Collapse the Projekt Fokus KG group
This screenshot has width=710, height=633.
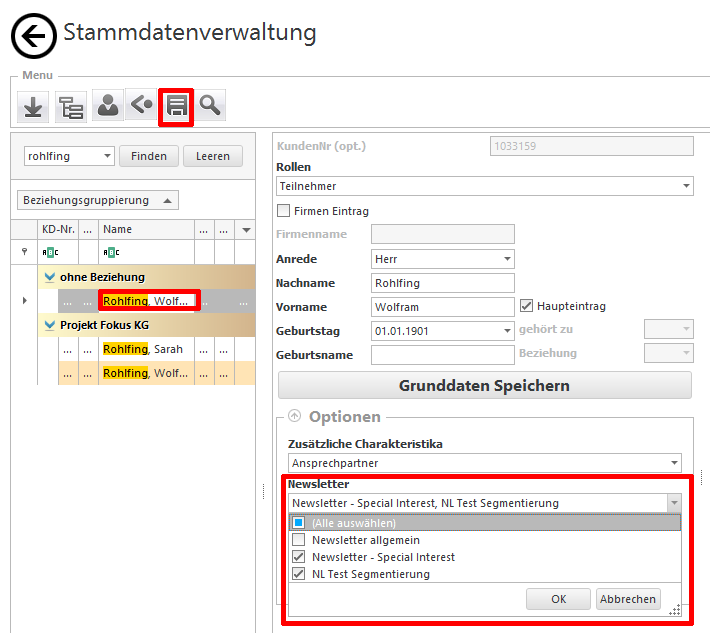click(x=48, y=326)
